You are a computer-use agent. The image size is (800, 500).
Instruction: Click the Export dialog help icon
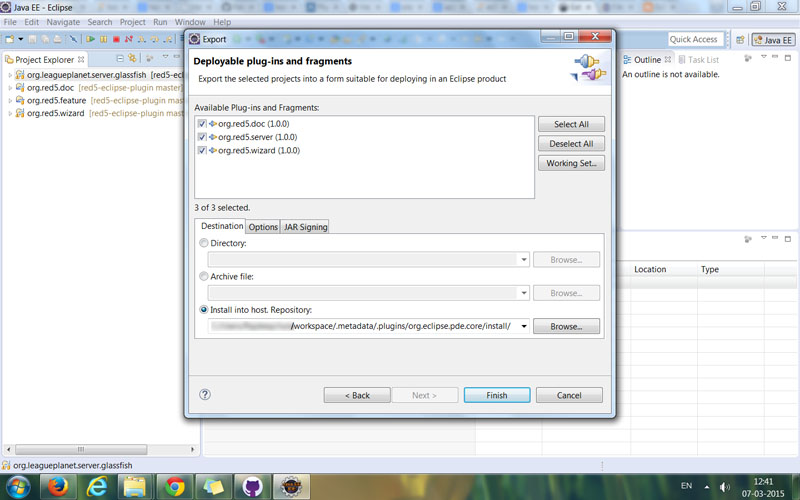pos(205,394)
